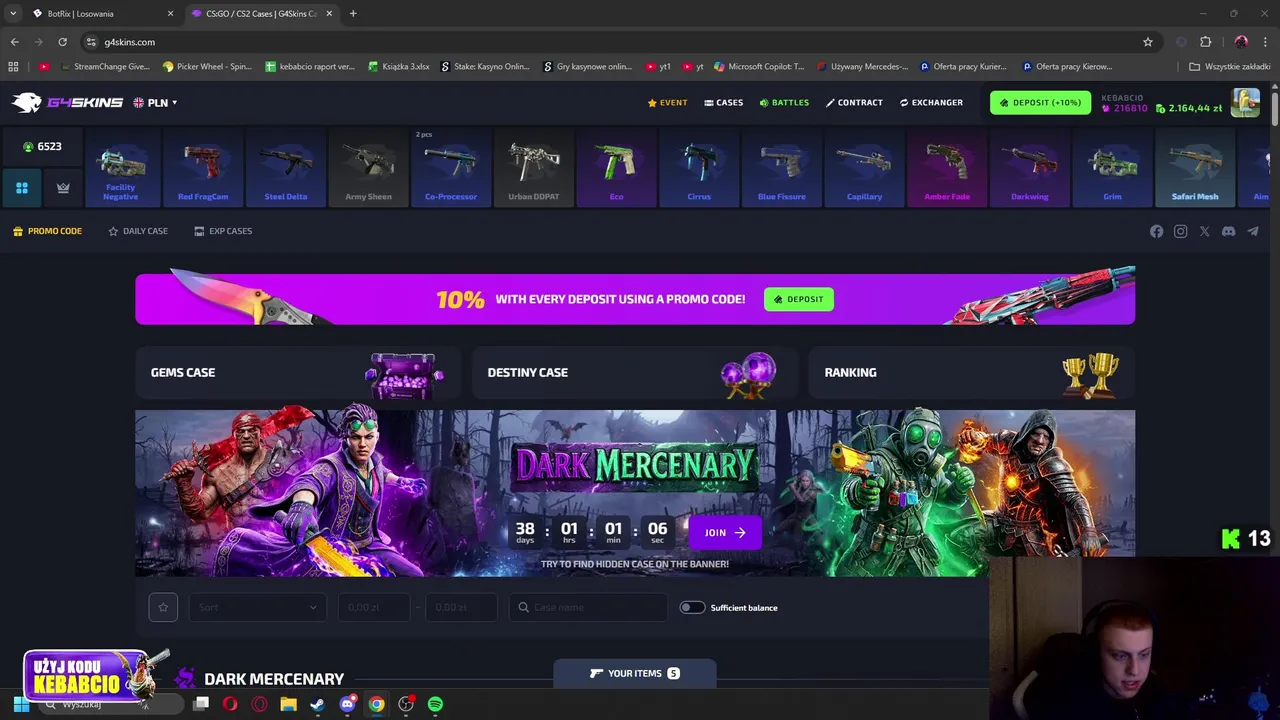
Task: Click the DEPOSIT button in promo banner
Action: [799, 299]
